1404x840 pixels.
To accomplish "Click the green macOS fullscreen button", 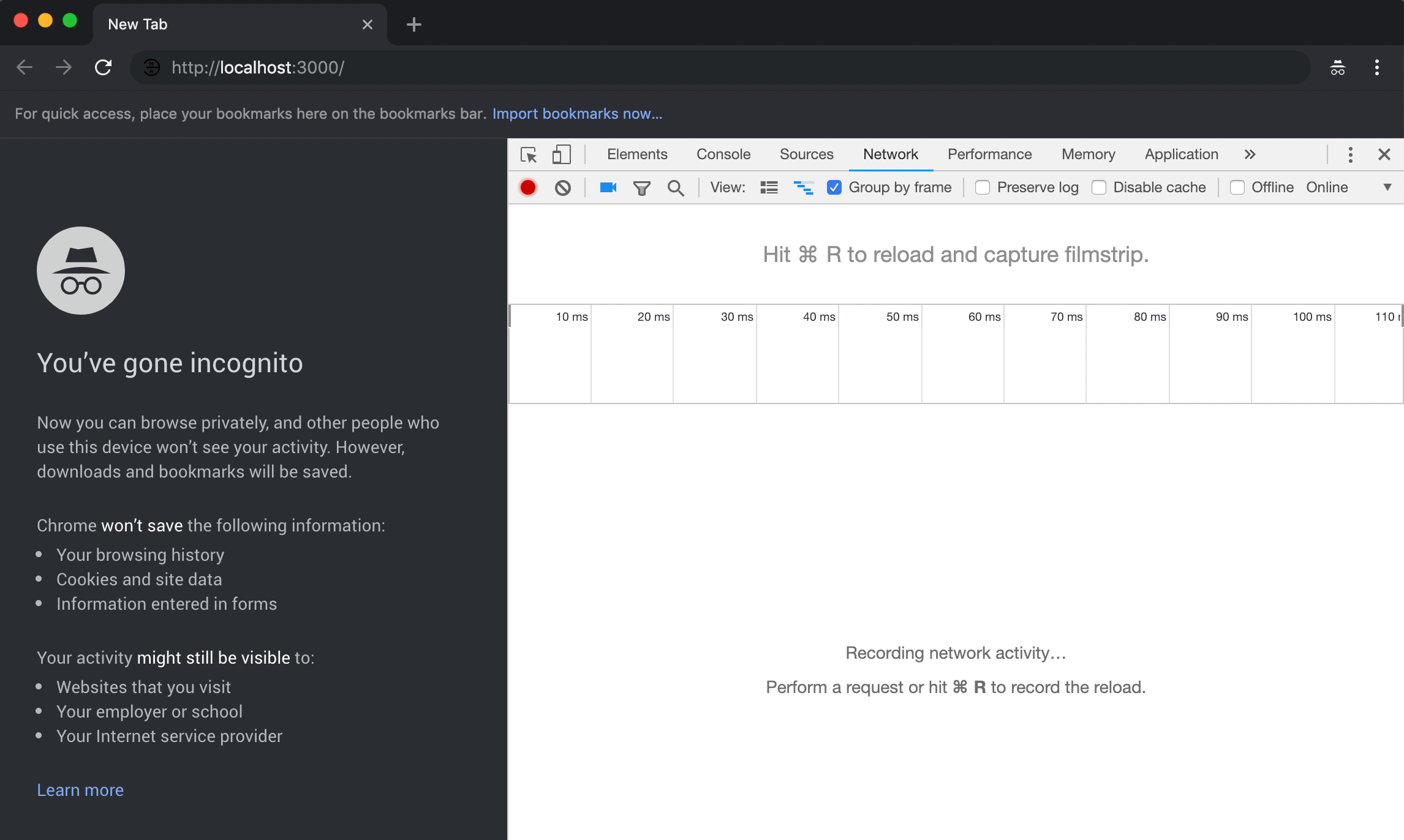I will pos(70,20).
